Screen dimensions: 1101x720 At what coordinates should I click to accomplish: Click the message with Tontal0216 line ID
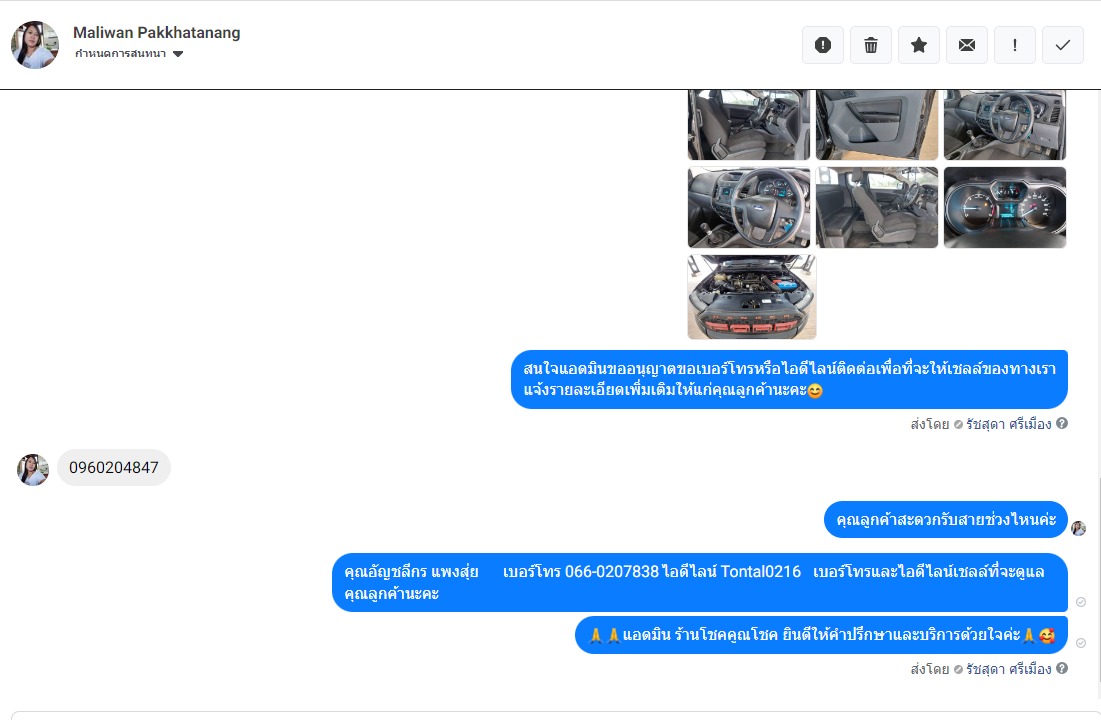point(700,582)
